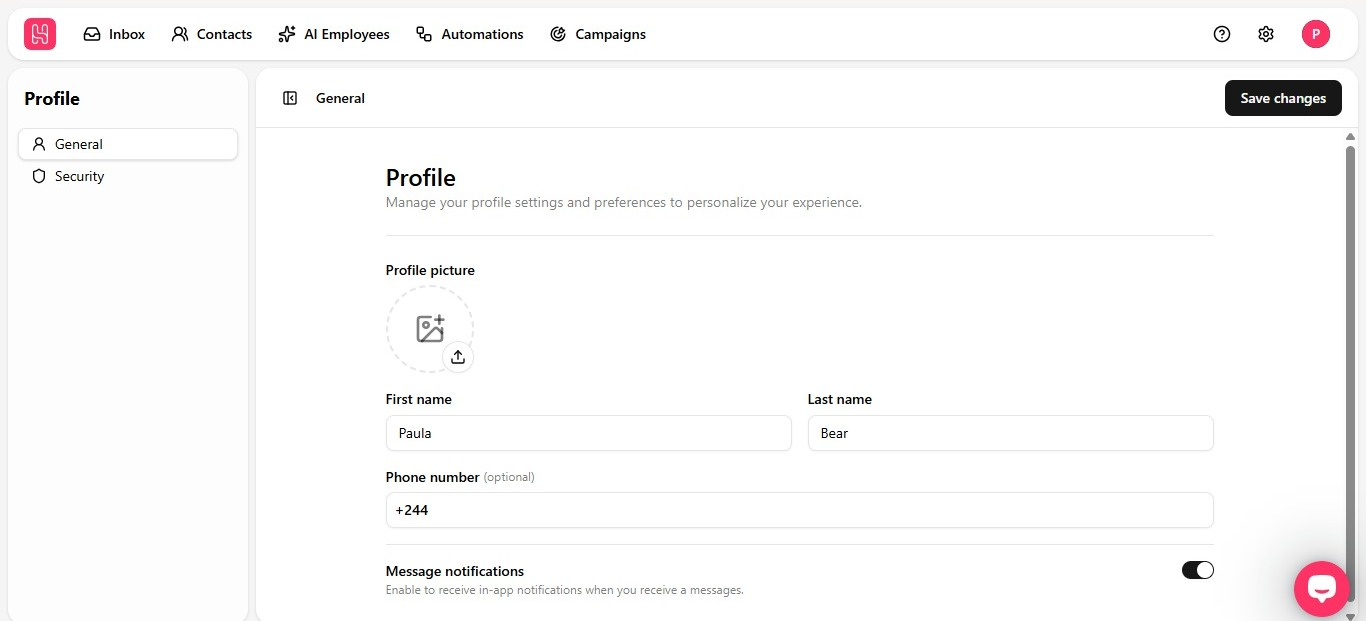
Task: Focus the Phone number field
Action: 799,510
